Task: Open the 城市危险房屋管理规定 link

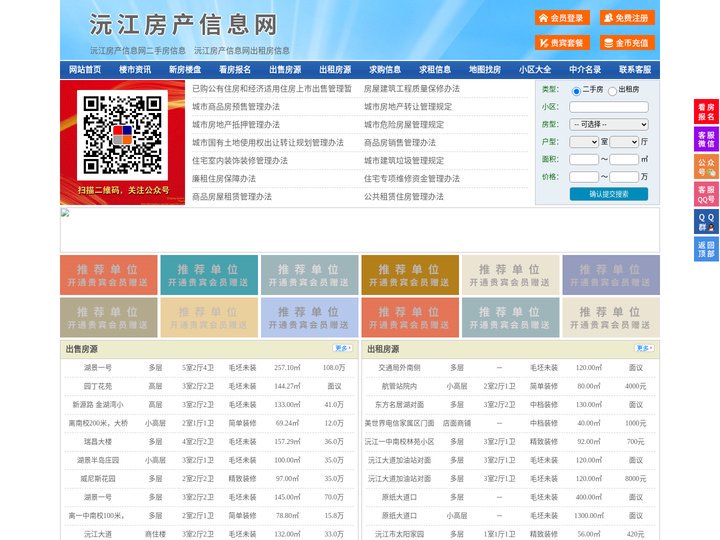Action: pos(404,124)
